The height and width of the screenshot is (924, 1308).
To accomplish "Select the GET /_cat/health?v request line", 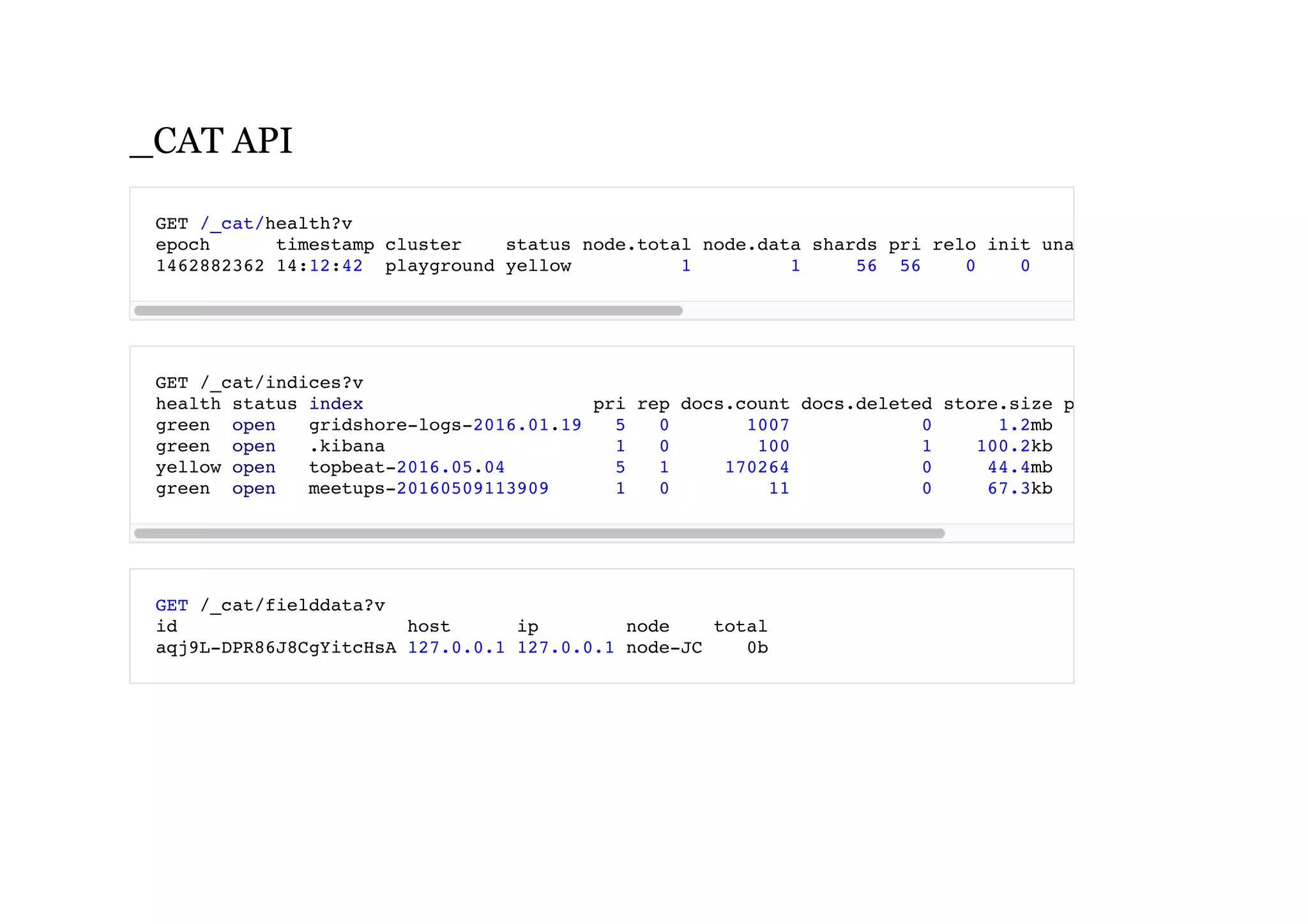I will point(254,223).
